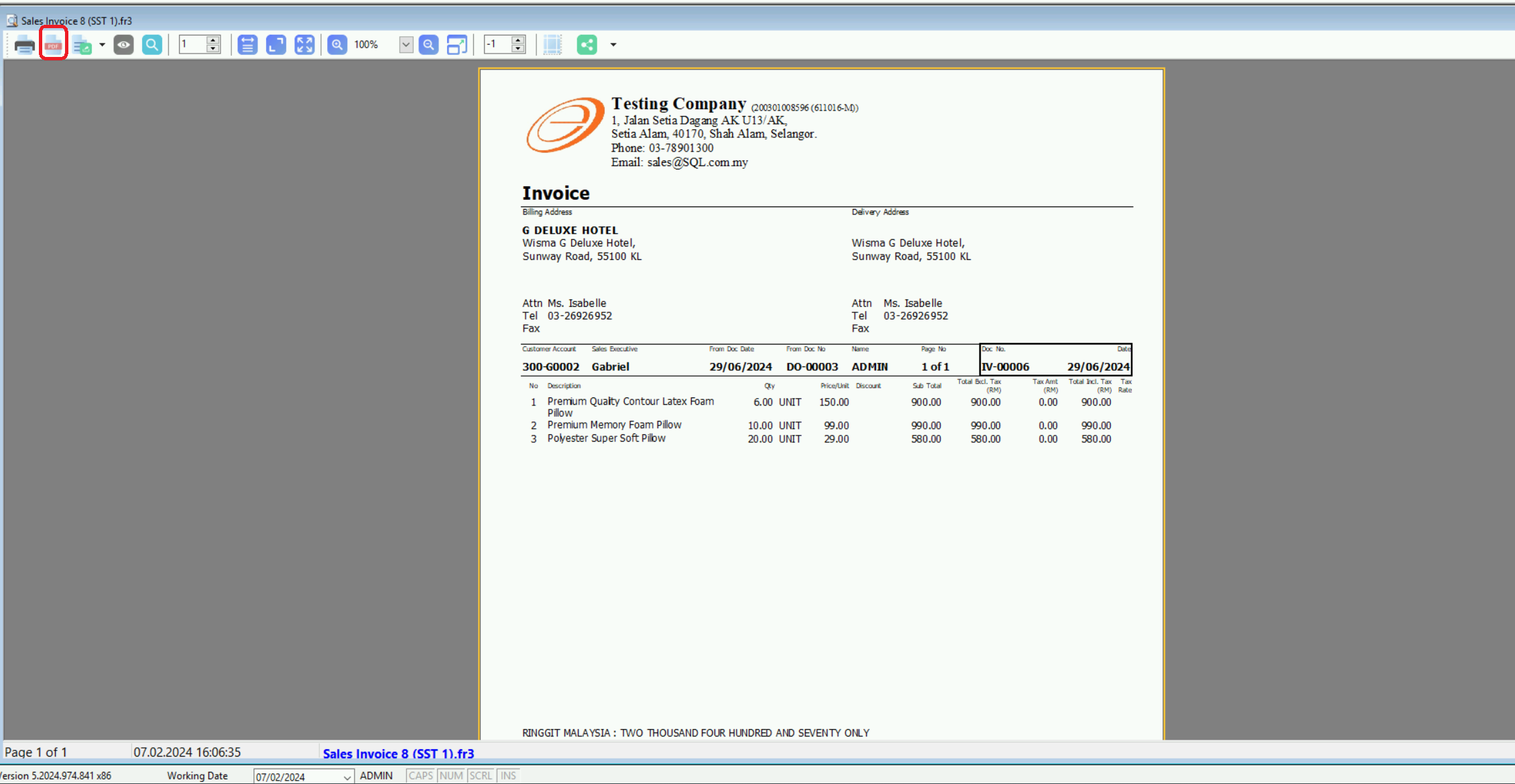Click the page thumbnails outline icon

coord(552,44)
